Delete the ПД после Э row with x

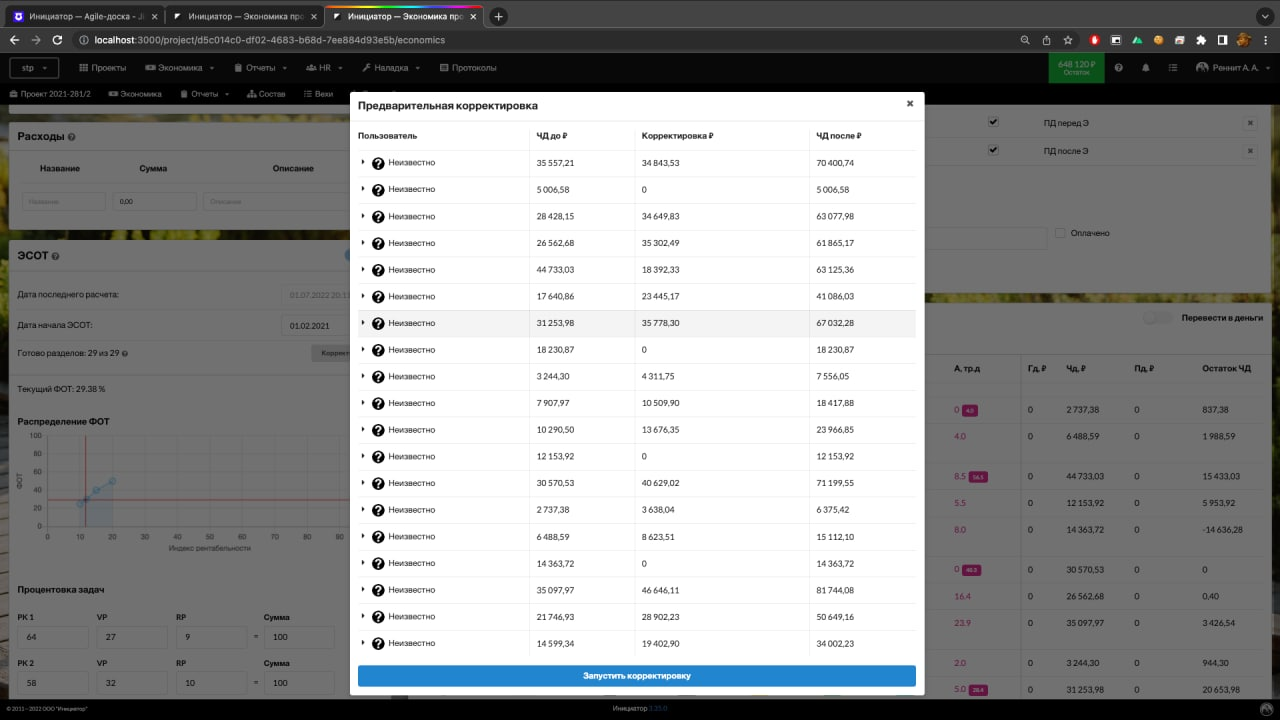point(1250,151)
